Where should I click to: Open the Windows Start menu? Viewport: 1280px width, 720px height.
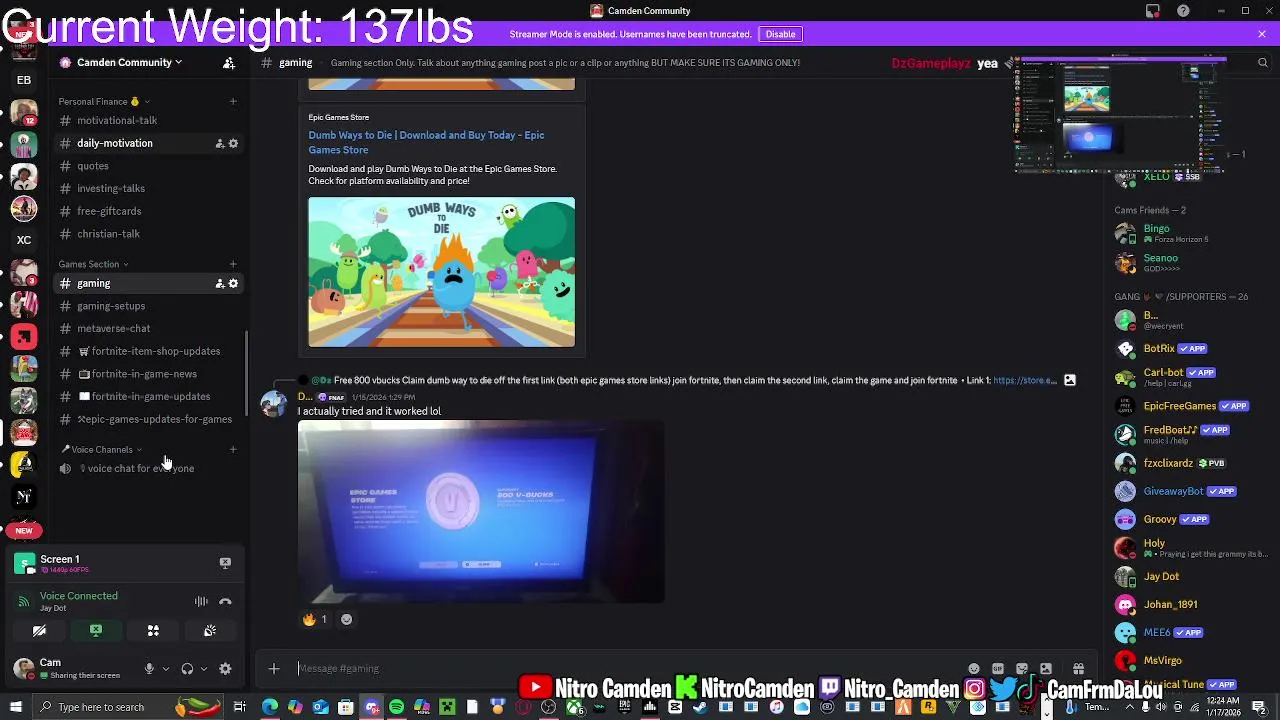pos(15,707)
